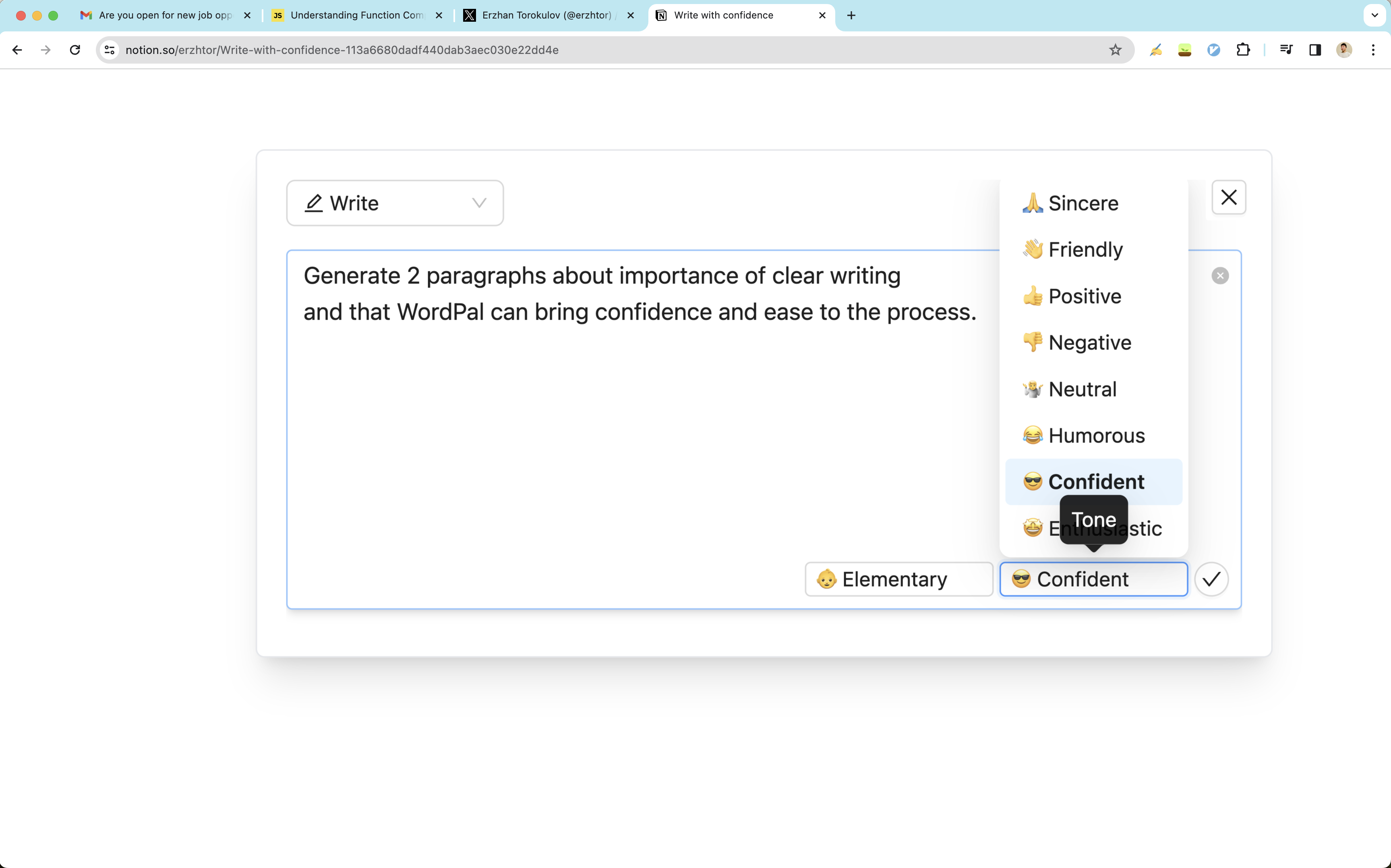The width and height of the screenshot is (1391, 868).
Task: Open the Chrome profile avatar
Action: click(1344, 50)
